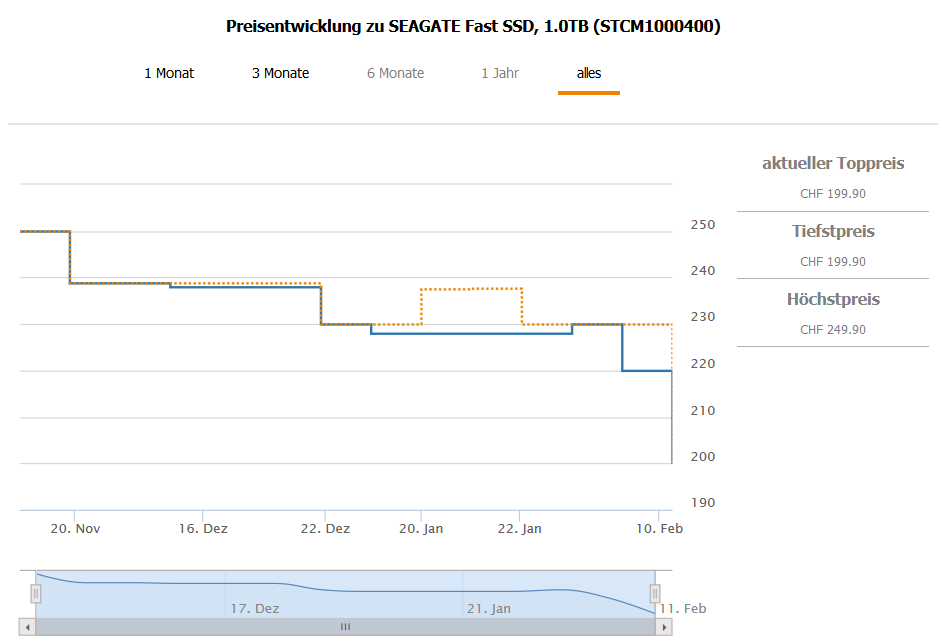Viewport: 938px width, 644px height.
Task: Click the Höchstpreis value CHF 249.90
Action: [833, 329]
